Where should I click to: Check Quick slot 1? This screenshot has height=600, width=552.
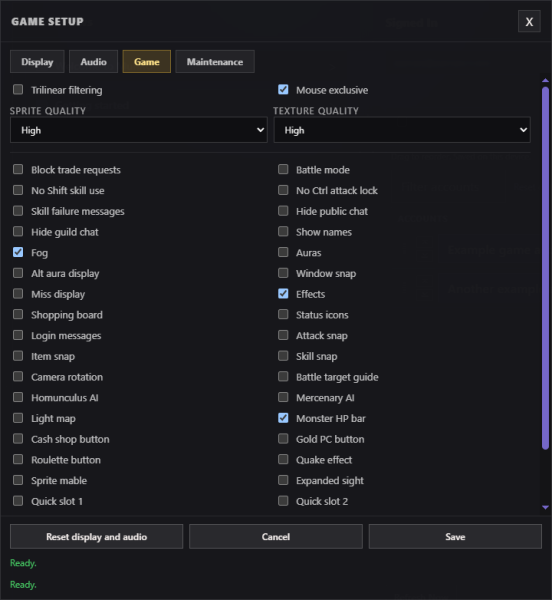[x=18, y=501]
